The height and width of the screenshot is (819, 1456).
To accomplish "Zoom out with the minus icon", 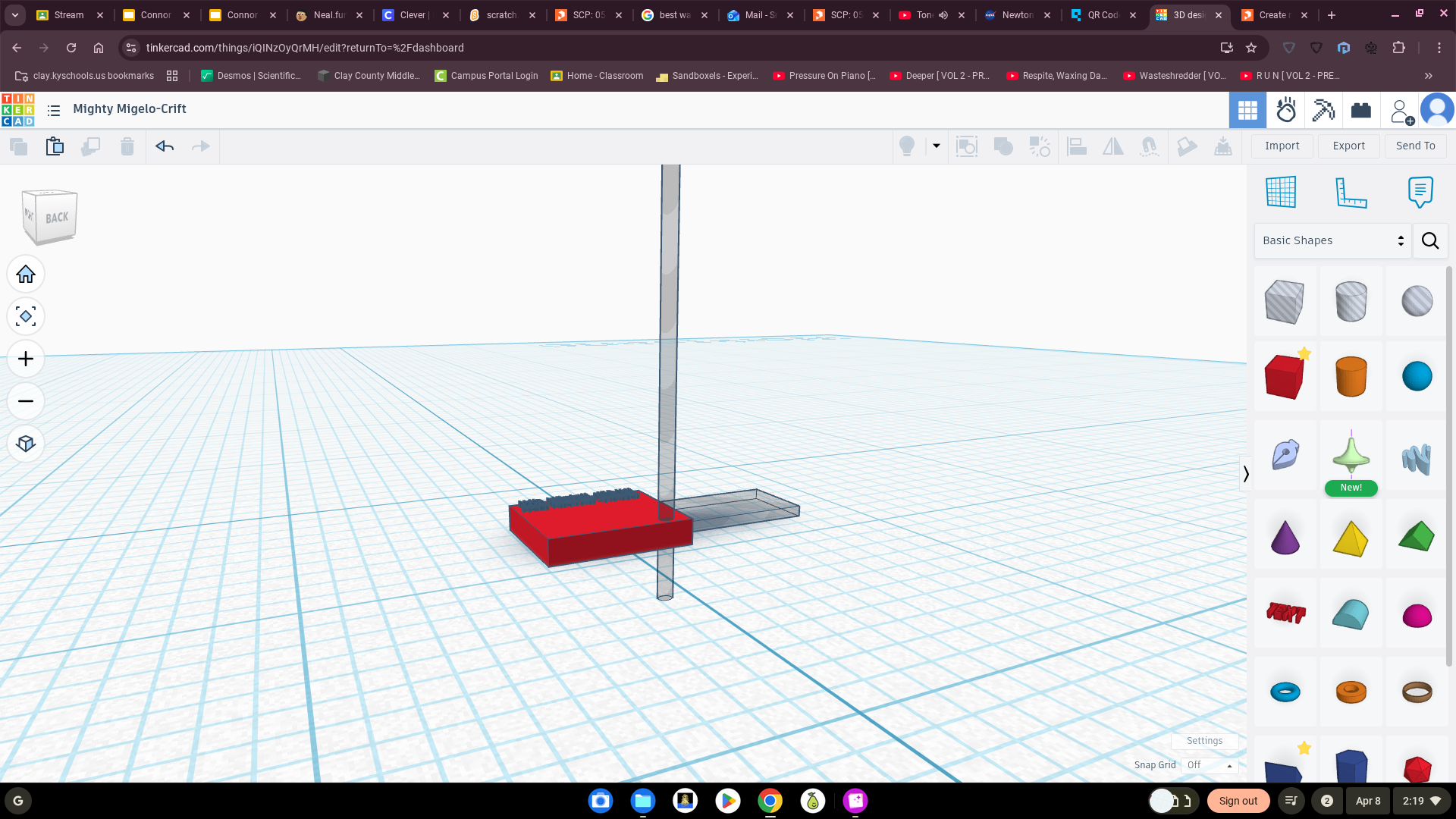I will (26, 401).
